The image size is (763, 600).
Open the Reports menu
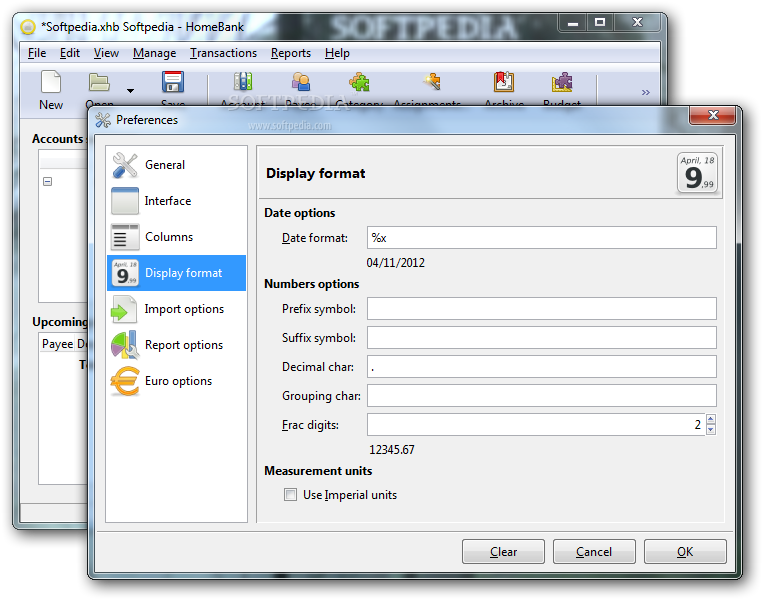(291, 53)
